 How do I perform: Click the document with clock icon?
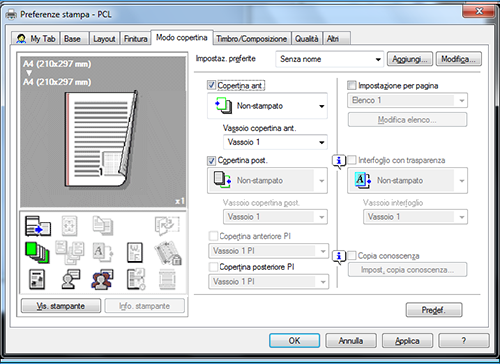[136, 279]
